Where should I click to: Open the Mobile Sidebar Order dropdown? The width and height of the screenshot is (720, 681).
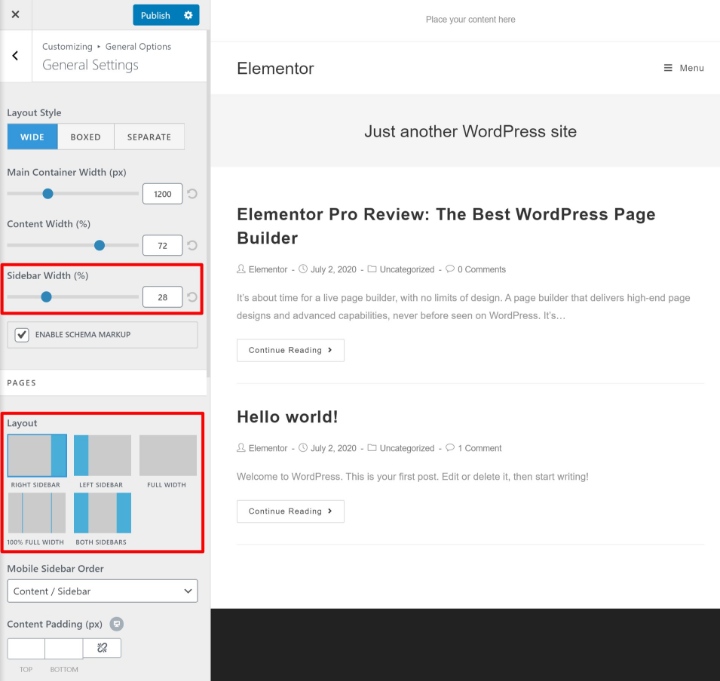point(102,591)
